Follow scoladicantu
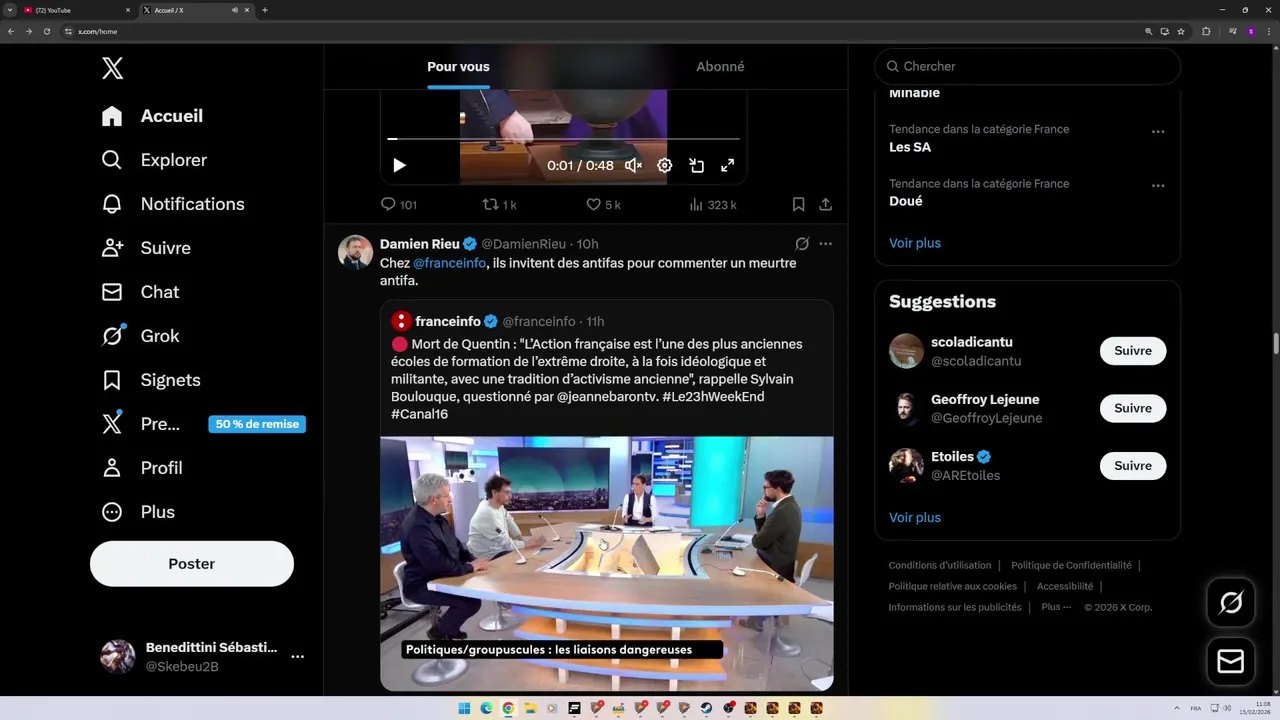 click(1133, 351)
